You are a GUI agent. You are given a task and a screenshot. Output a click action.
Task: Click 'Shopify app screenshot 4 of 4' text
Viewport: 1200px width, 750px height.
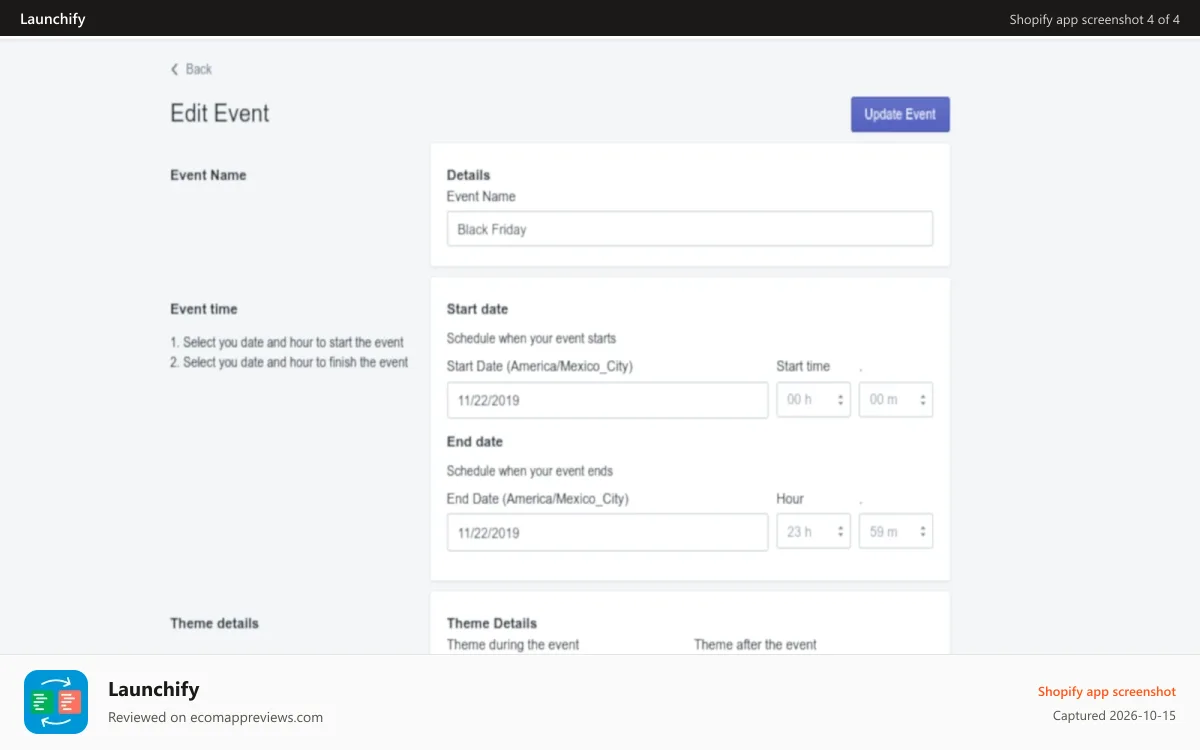(1094, 19)
